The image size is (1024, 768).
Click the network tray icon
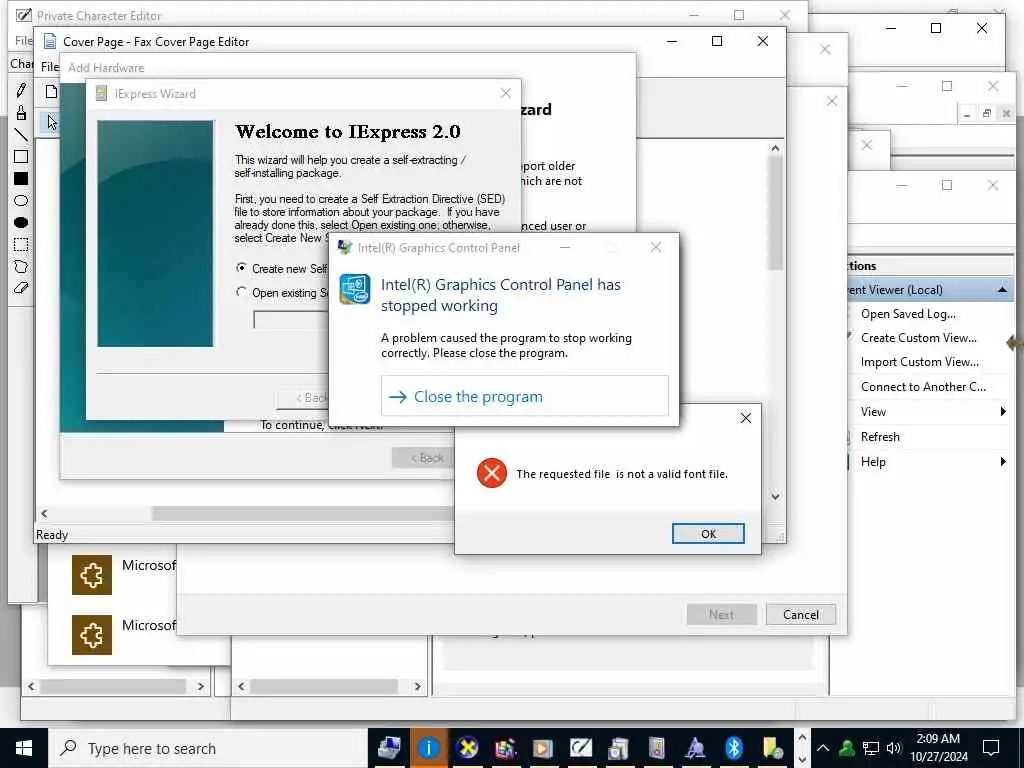coord(871,748)
